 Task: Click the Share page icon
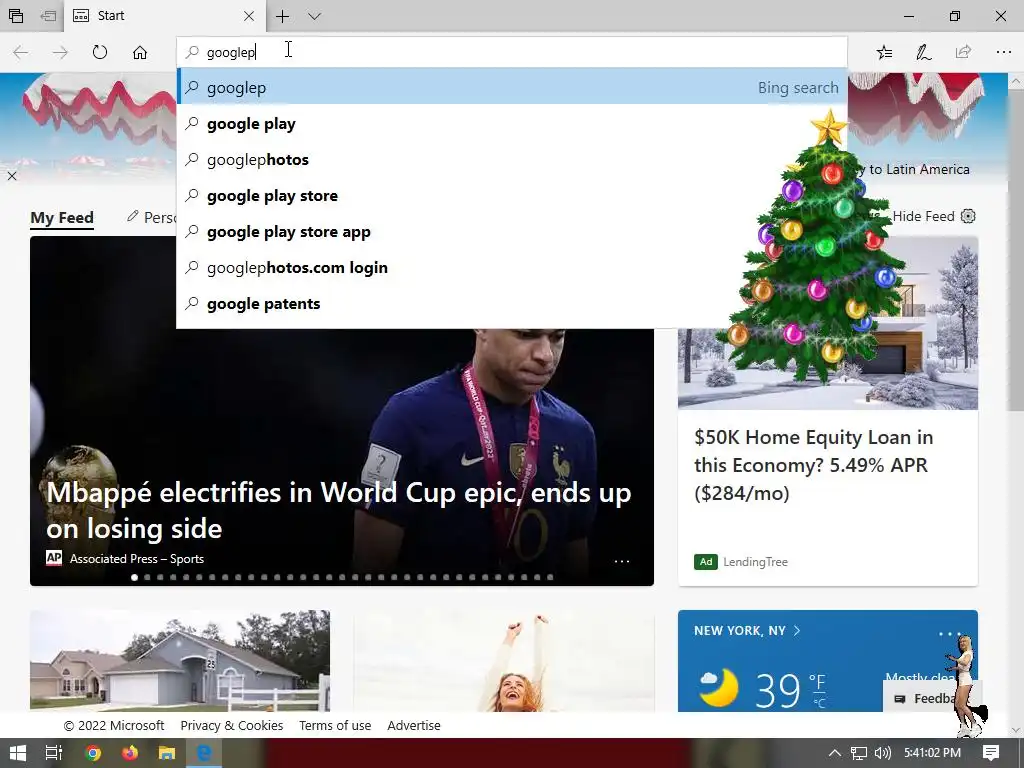pyautogui.click(x=963, y=52)
